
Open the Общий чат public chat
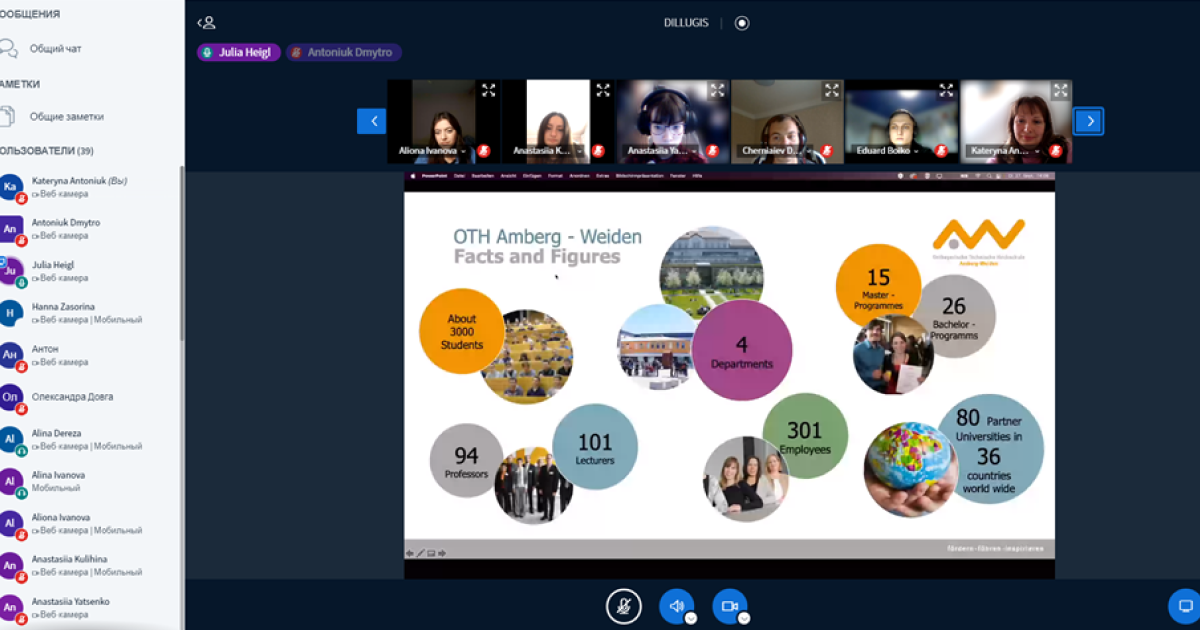click(x=55, y=47)
